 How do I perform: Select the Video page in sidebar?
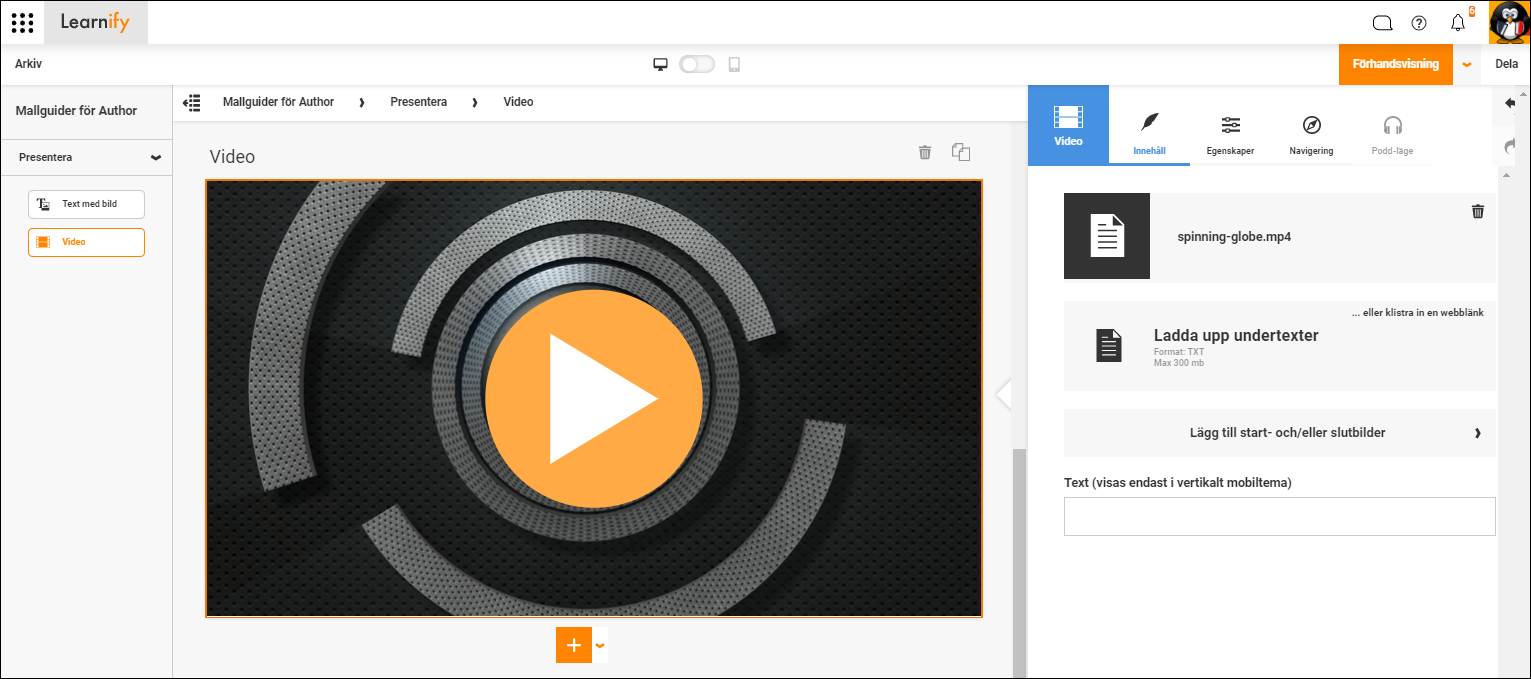(86, 242)
